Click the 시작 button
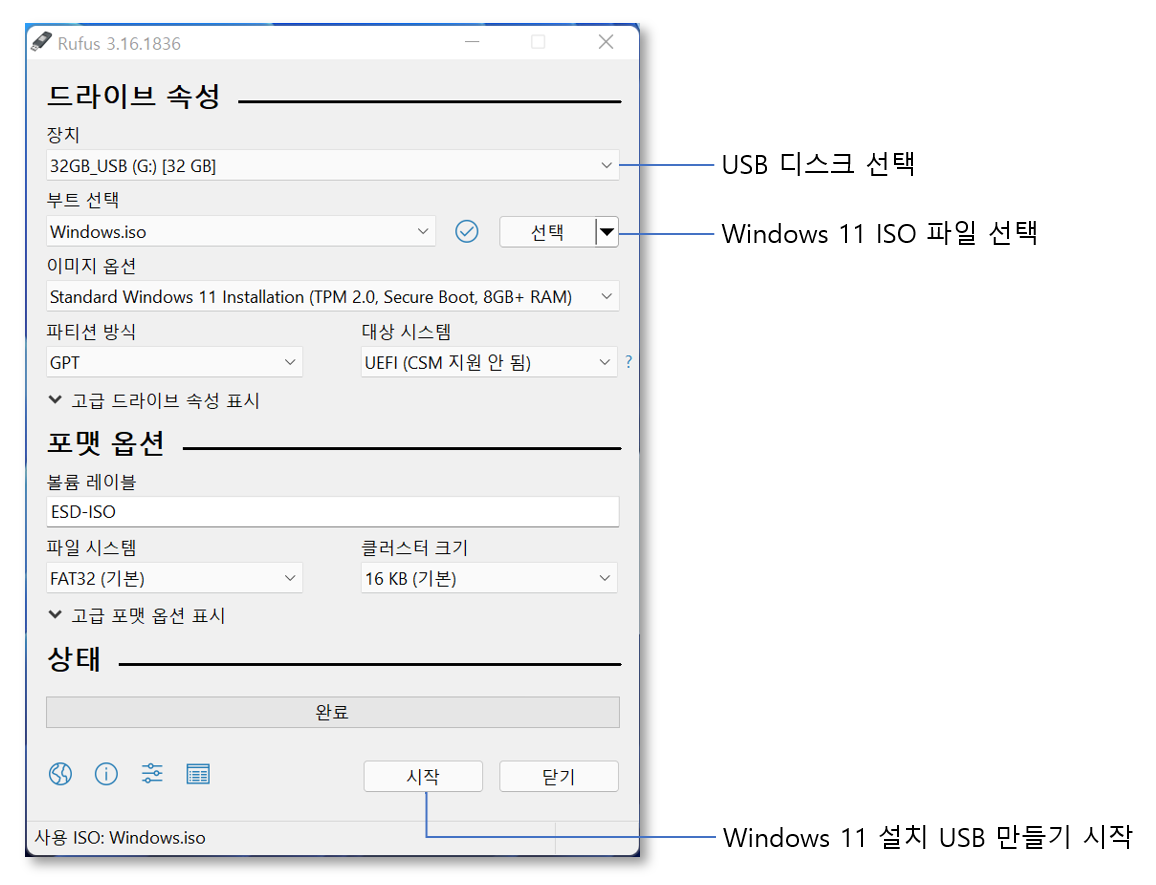1156x885 pixels. [x=423, y=776]
